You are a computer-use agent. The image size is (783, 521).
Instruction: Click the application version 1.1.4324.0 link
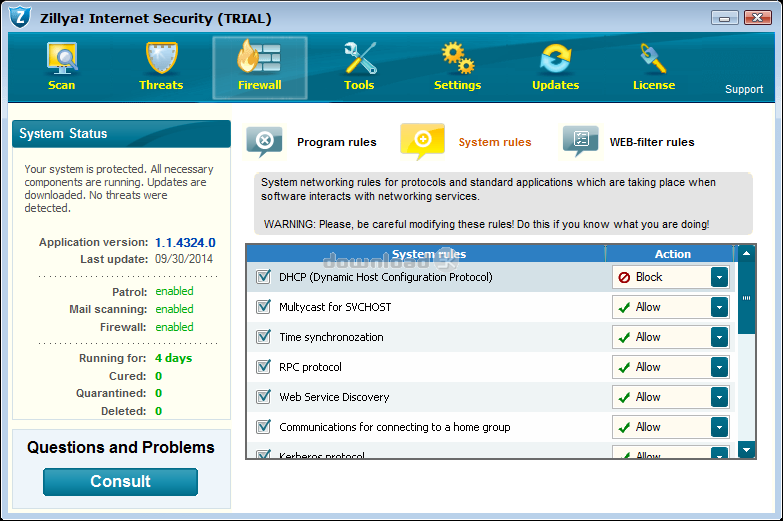[185, 243]
